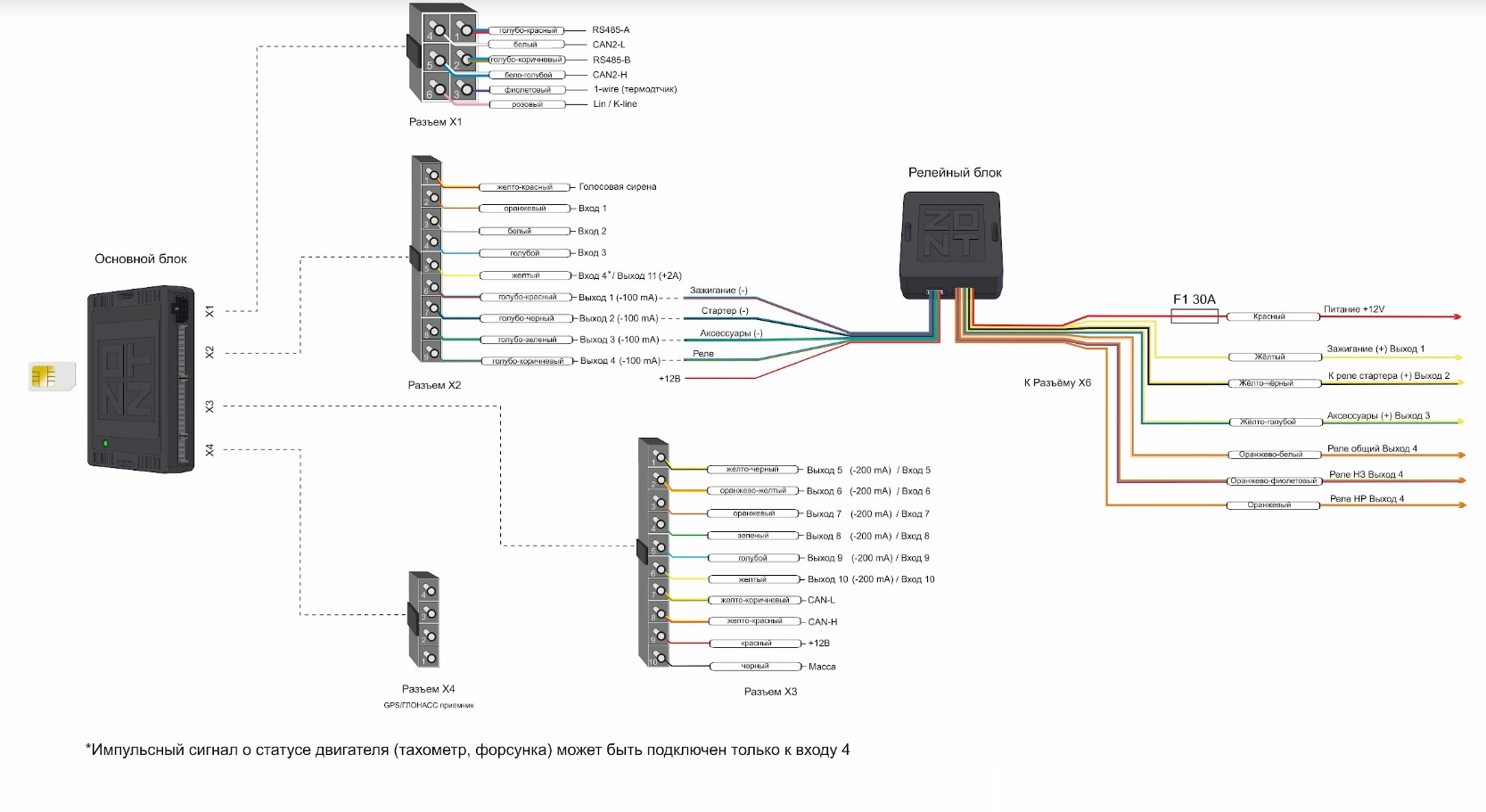Select the 'чёрный' Масса wire label
Viewport: 1486px width, 812px height.
pos(754,667)
